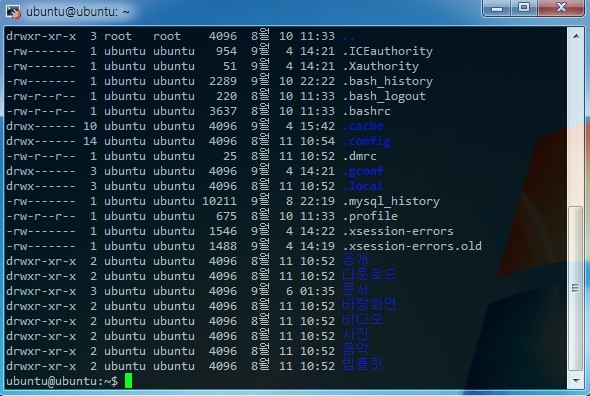Click the .dmrc file name
Image resolution: width=590 pixels, height=396 pixels.
(360, 156)
